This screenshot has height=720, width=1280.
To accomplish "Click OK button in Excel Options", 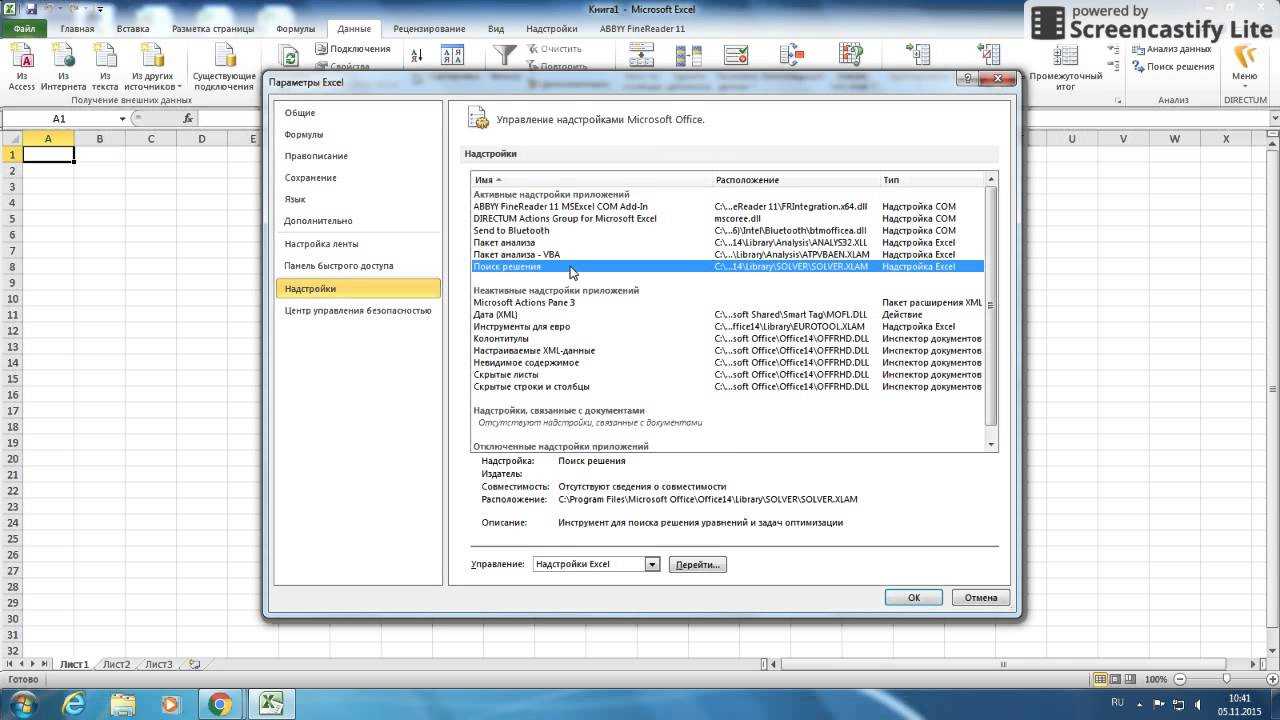I will pyautogui.click(x=913, y=597).
